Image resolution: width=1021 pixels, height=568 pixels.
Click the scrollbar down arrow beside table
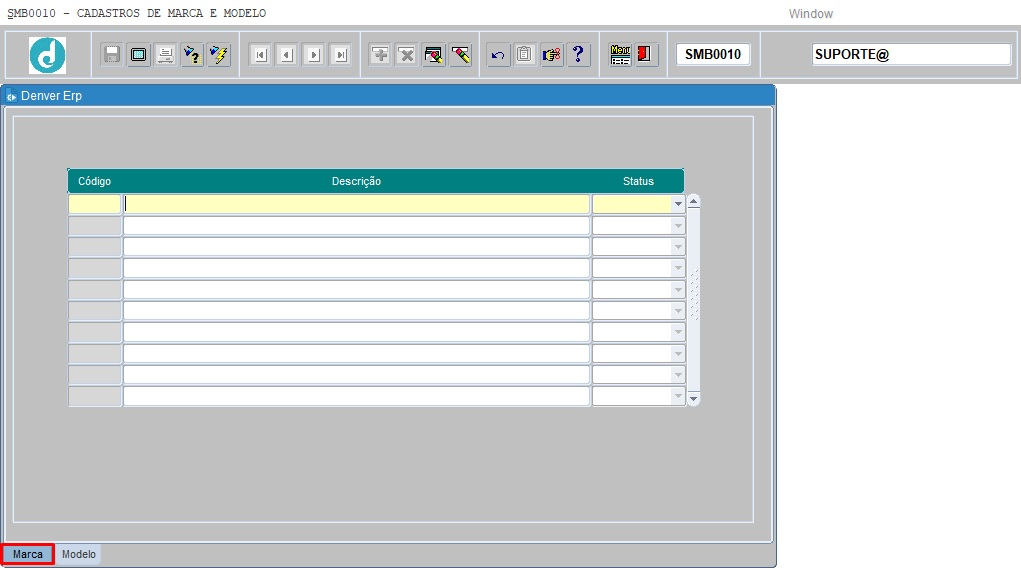tap(693, 399)
